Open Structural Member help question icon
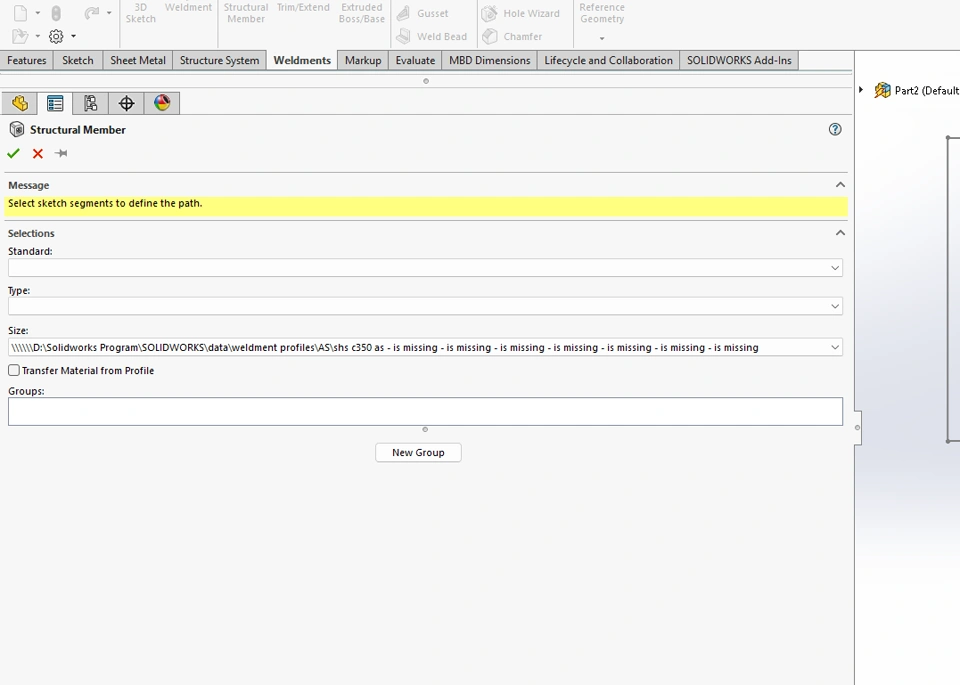The width and height of the screenshot is (960, 685). coord(835,129)
